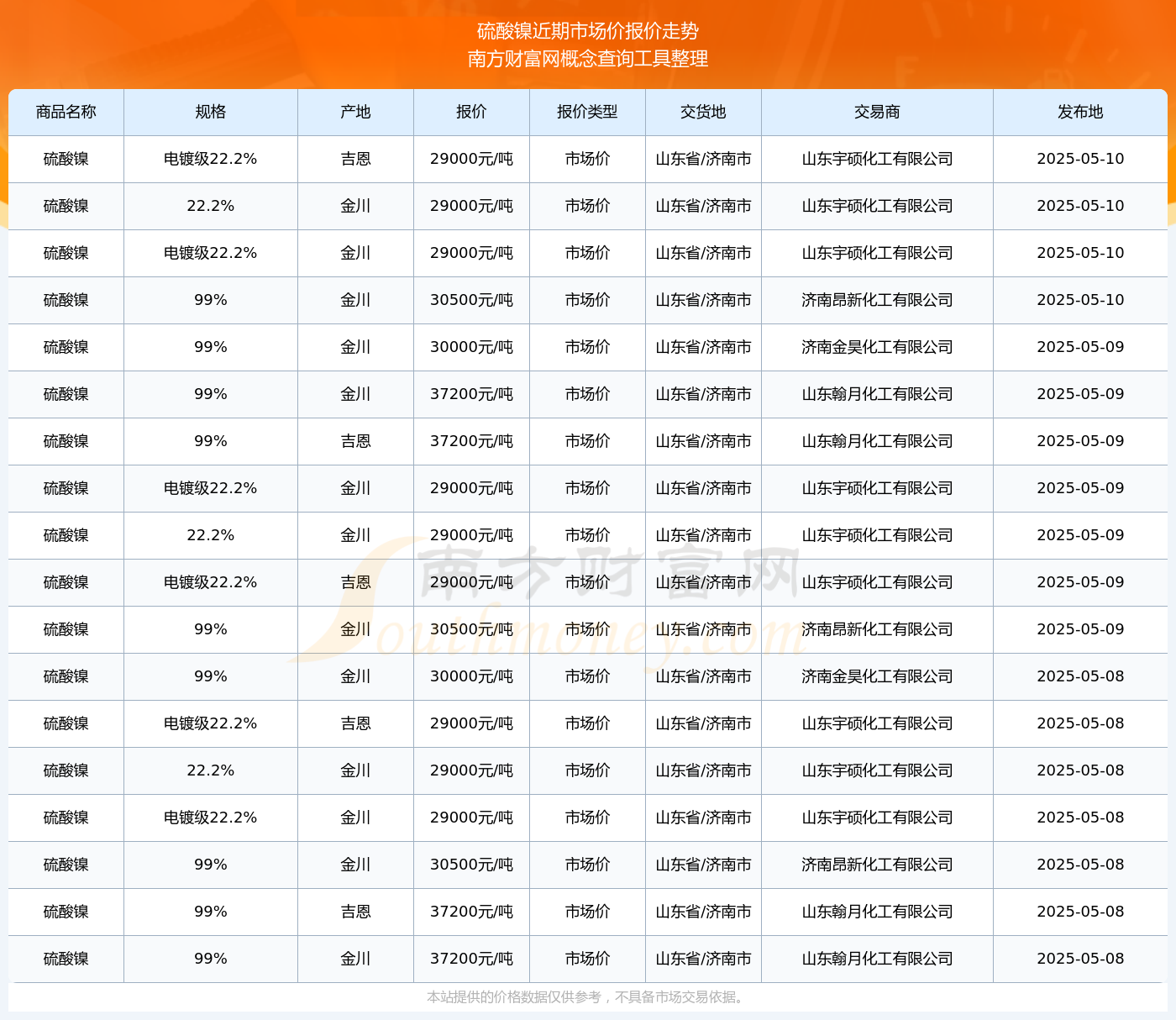
Task: Click 电镀级22.2% in the 金川 row dated 2025-05-10
Action: (211, 253)
